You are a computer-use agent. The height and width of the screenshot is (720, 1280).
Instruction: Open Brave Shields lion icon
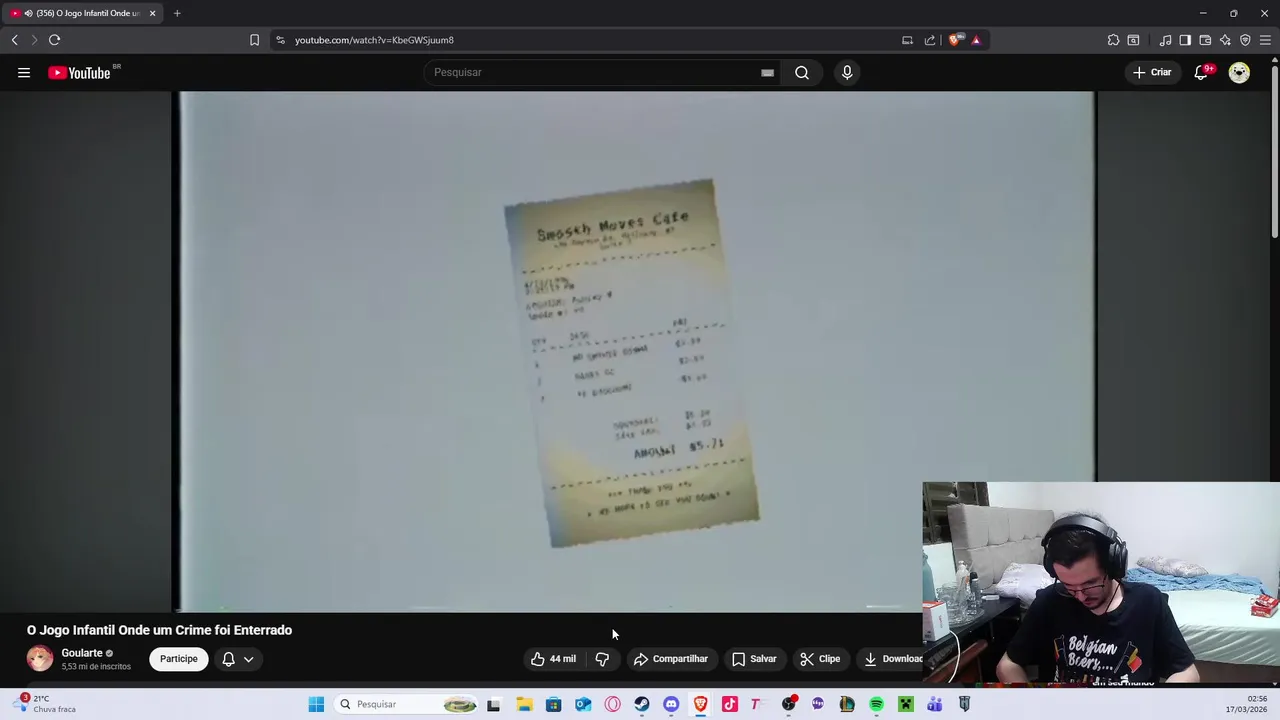955,40
